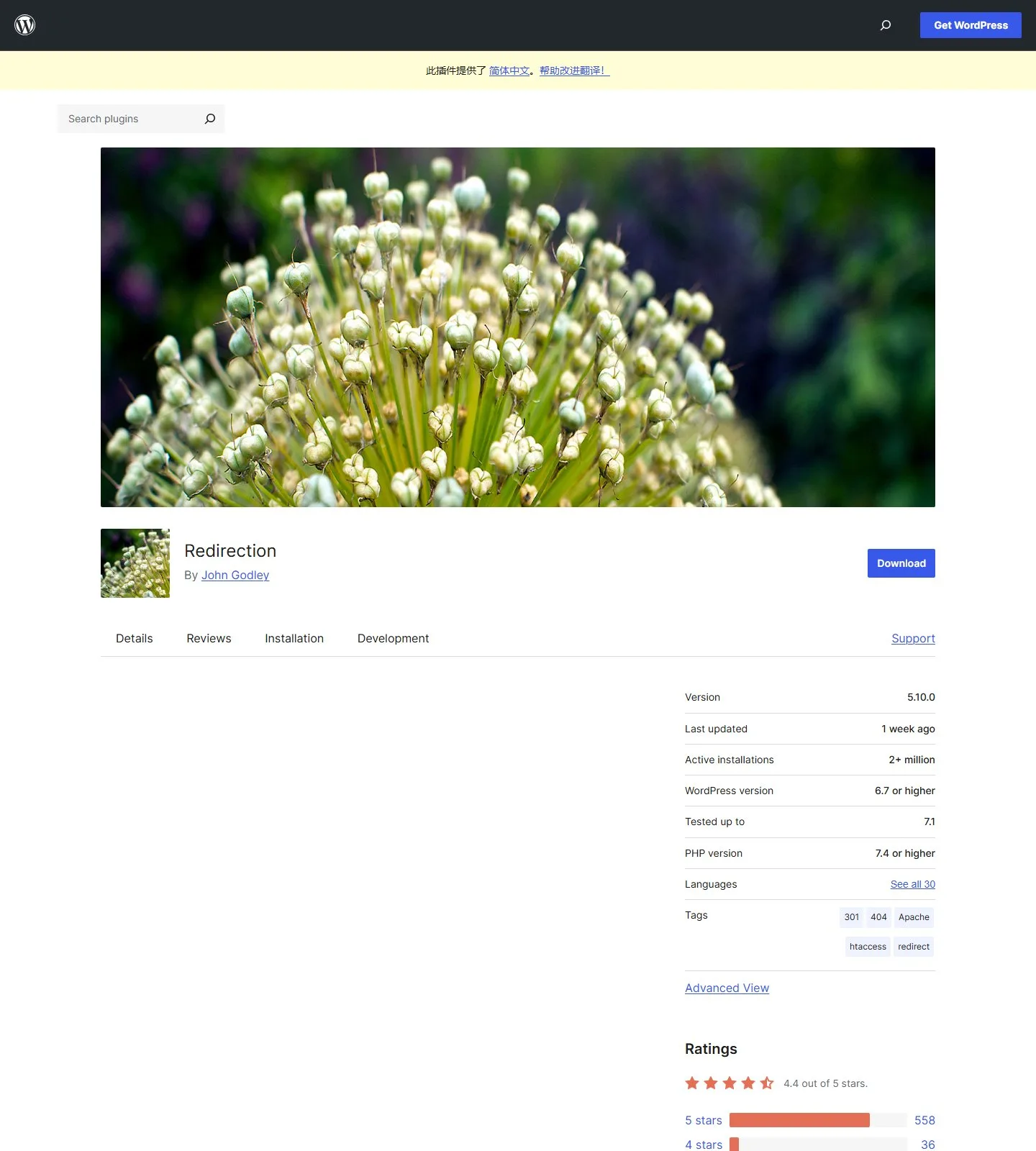
Task: Select the Apache tag
Action: 914,917
